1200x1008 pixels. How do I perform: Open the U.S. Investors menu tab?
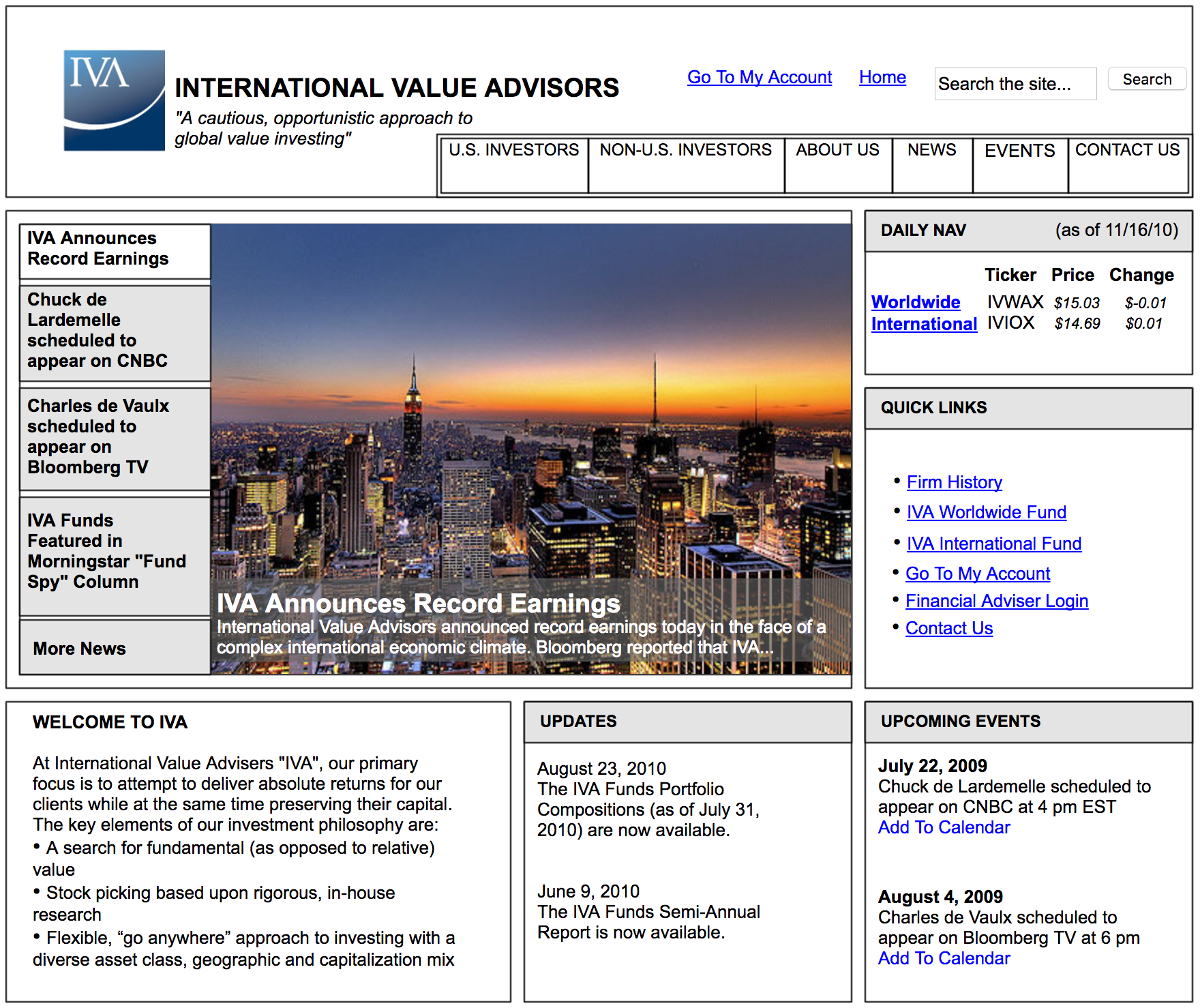pyautogui.click(x=515, y=166)
